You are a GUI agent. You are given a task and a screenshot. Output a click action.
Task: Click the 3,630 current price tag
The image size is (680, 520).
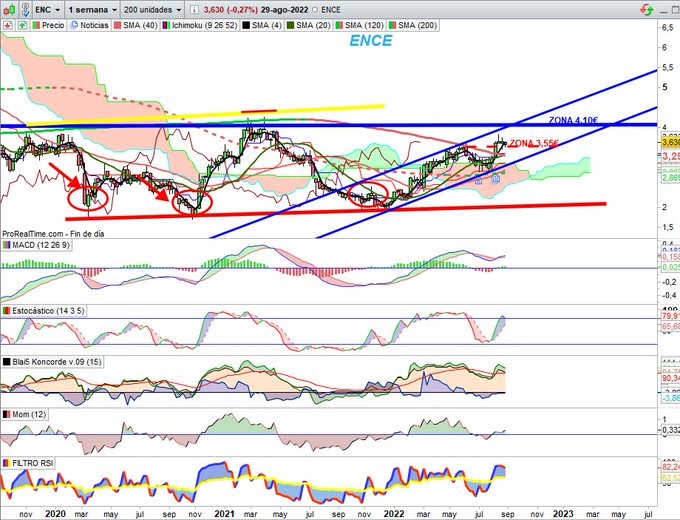coord(670,142)
